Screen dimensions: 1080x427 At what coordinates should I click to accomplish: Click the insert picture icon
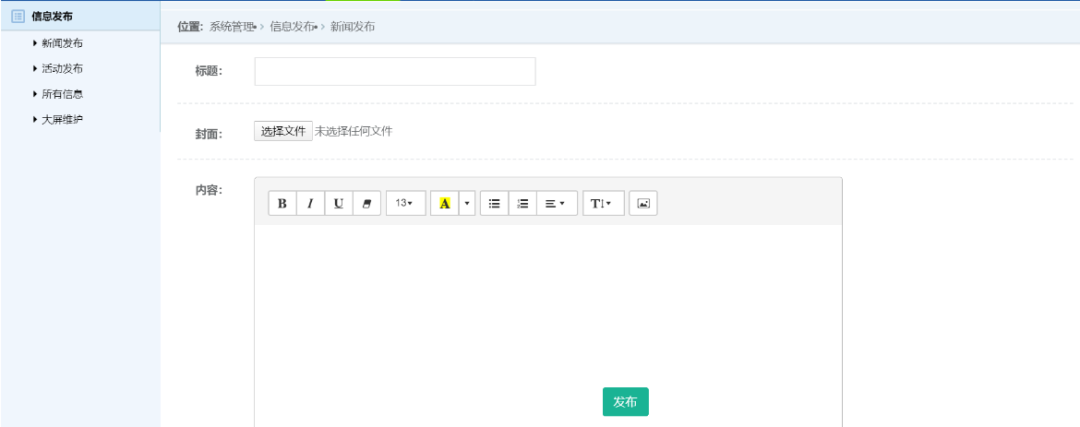coord(643,204)
